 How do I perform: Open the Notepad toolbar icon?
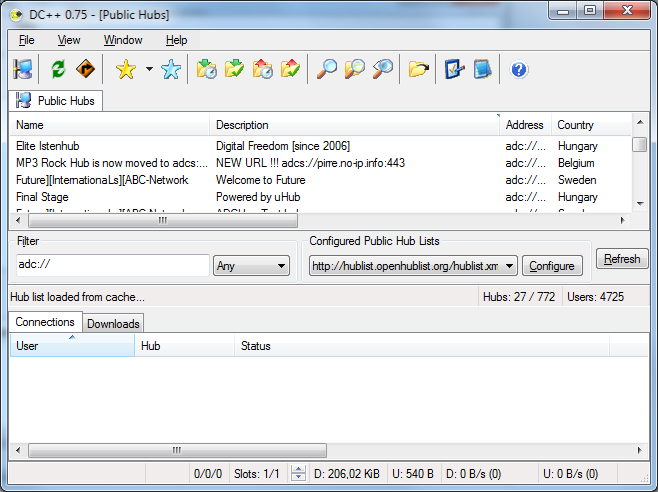tap(483, 69)
